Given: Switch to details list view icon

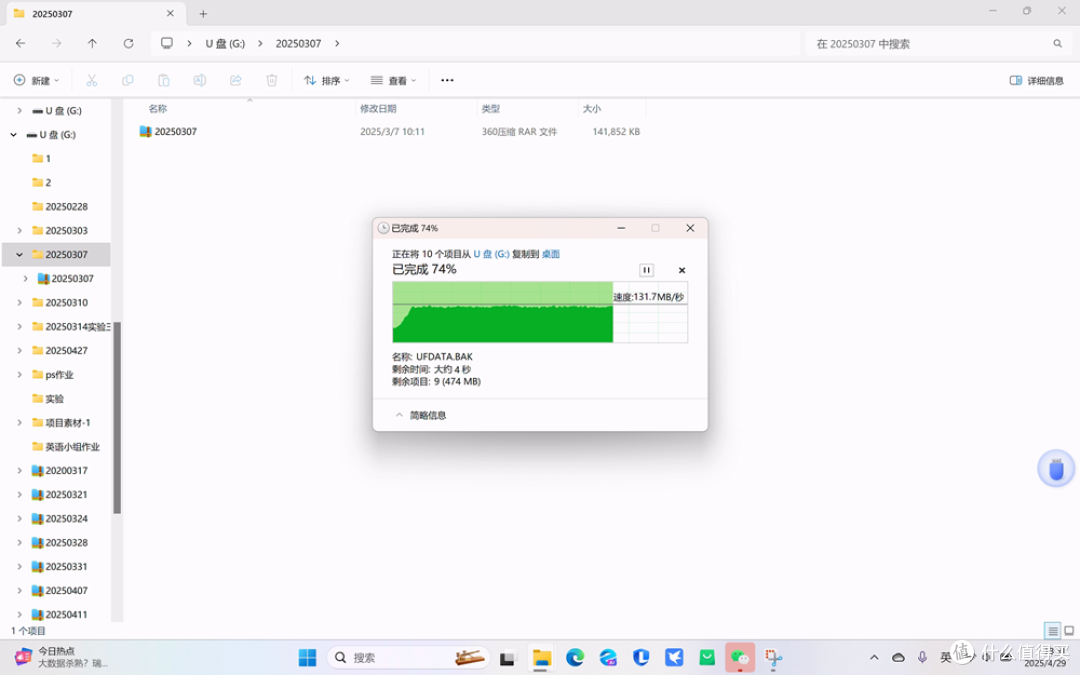Looking at the screenshot, I should coord(1052,630).
